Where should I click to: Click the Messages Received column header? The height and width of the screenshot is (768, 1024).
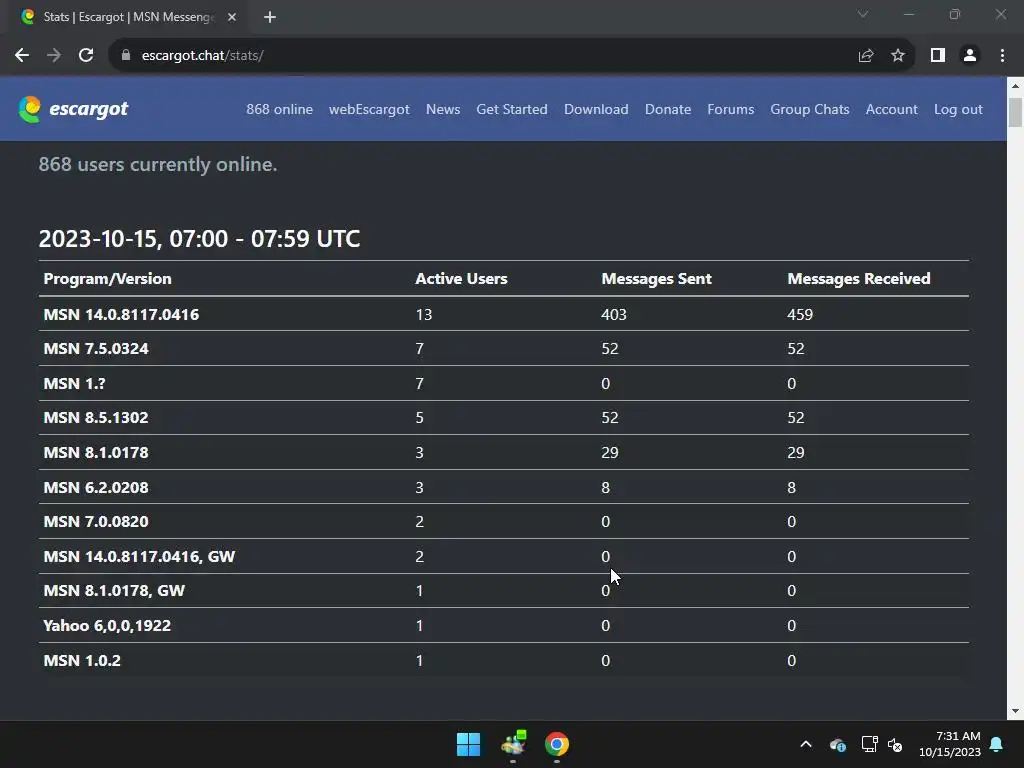tap(859, 279)
